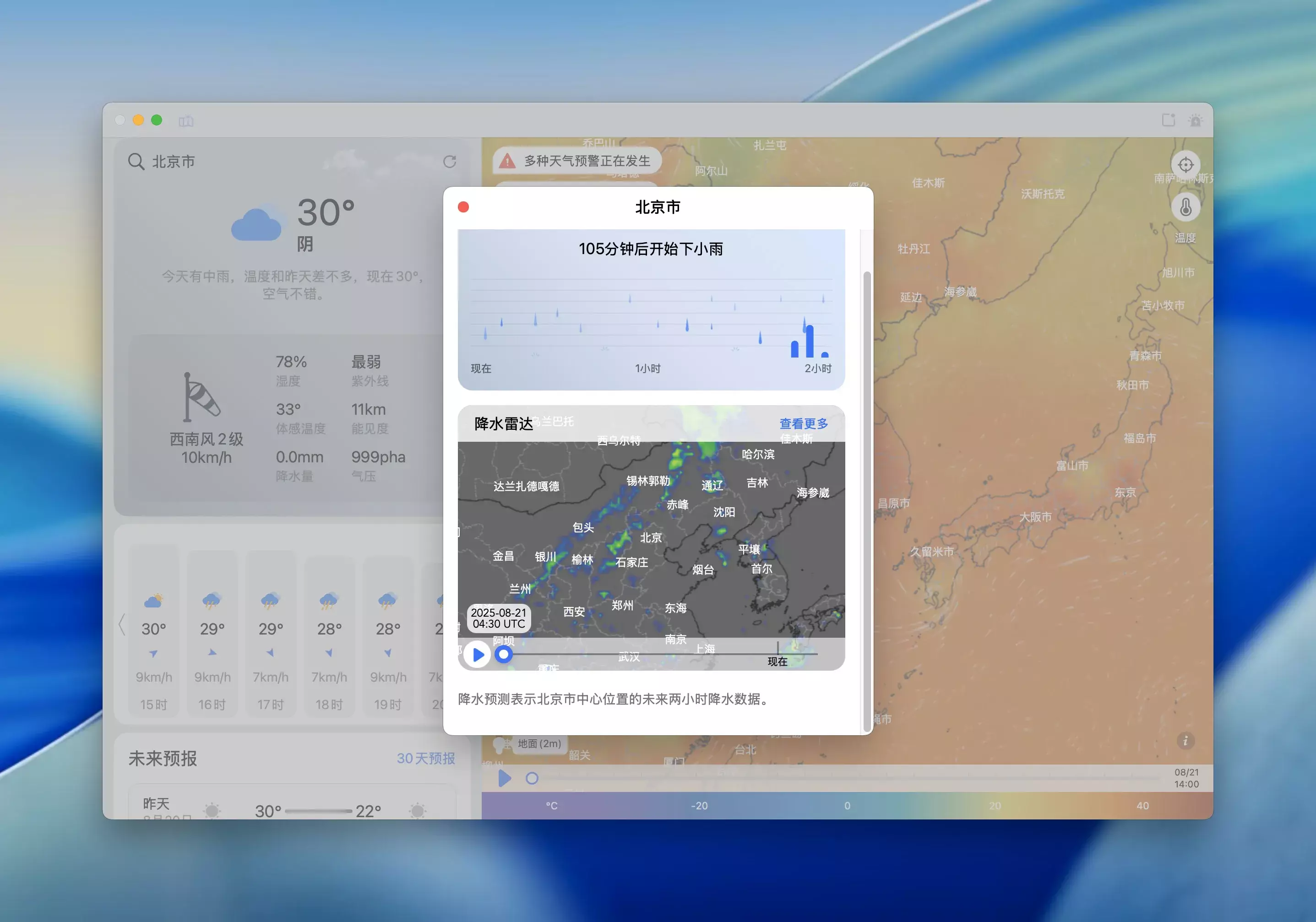Screen dimensions: 1316x922
Task: Recenter map with the locate crosshair icon
Action: click(x=1185, y=165)
